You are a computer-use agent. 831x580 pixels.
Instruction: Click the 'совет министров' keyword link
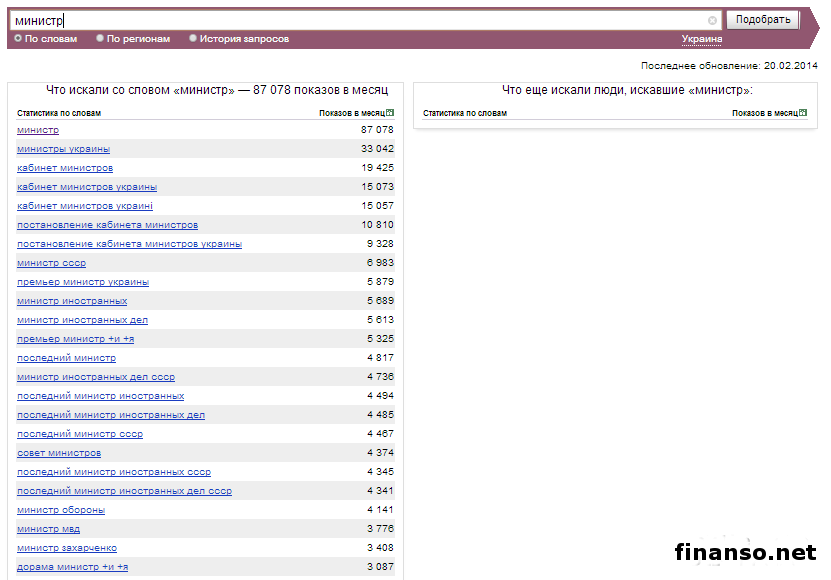click(58, 453)
